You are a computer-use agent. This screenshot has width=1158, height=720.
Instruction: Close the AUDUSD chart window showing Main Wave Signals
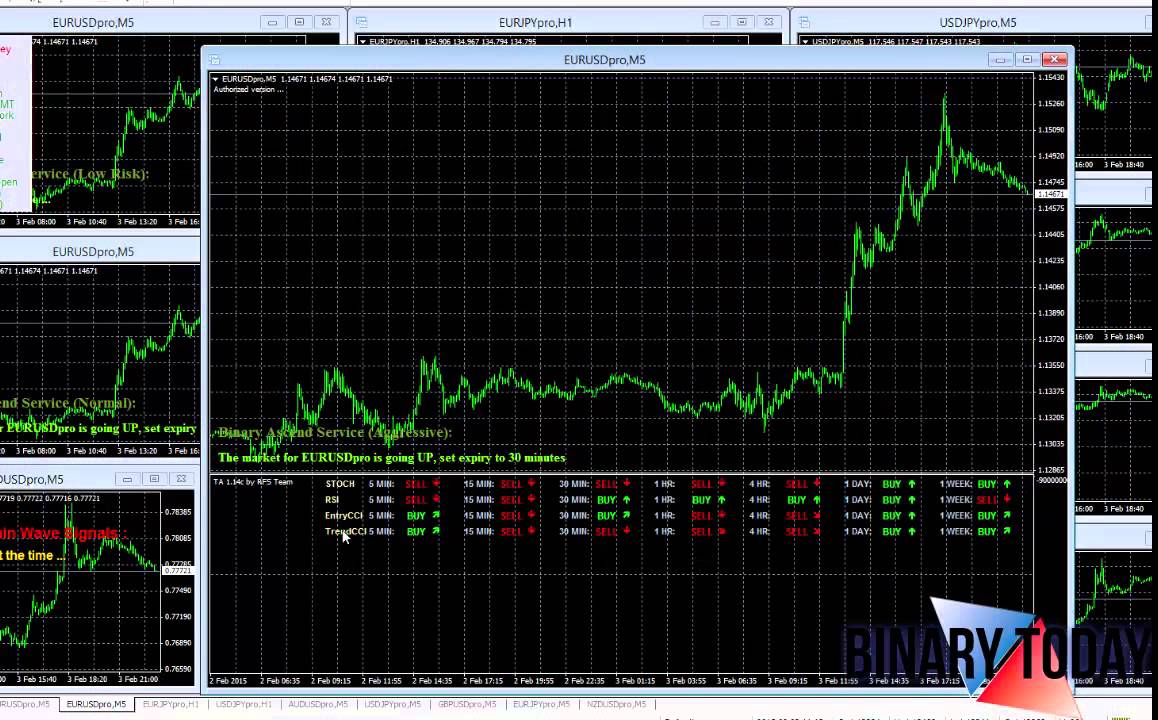181,479
